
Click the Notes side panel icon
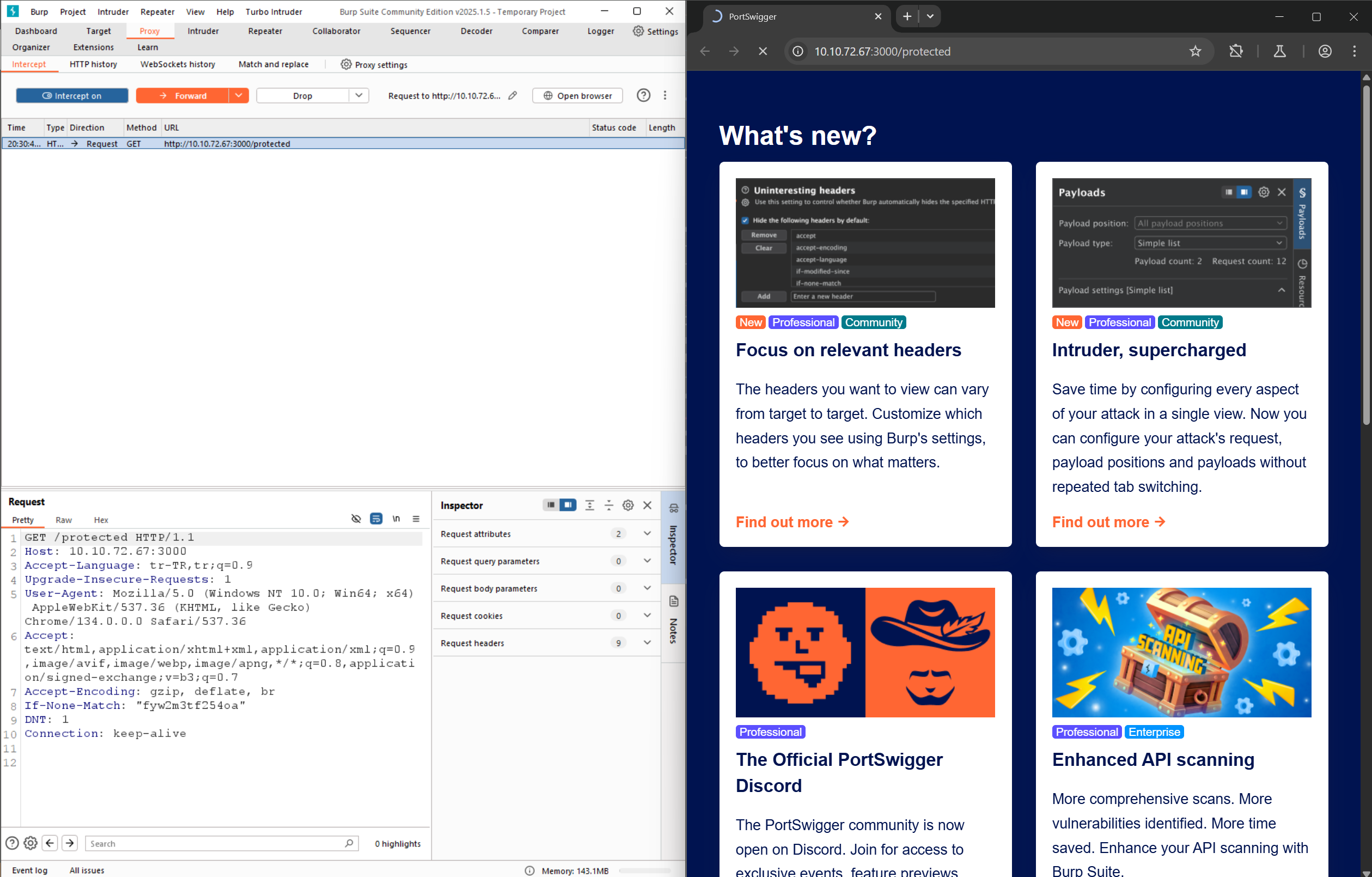point(673,601)
